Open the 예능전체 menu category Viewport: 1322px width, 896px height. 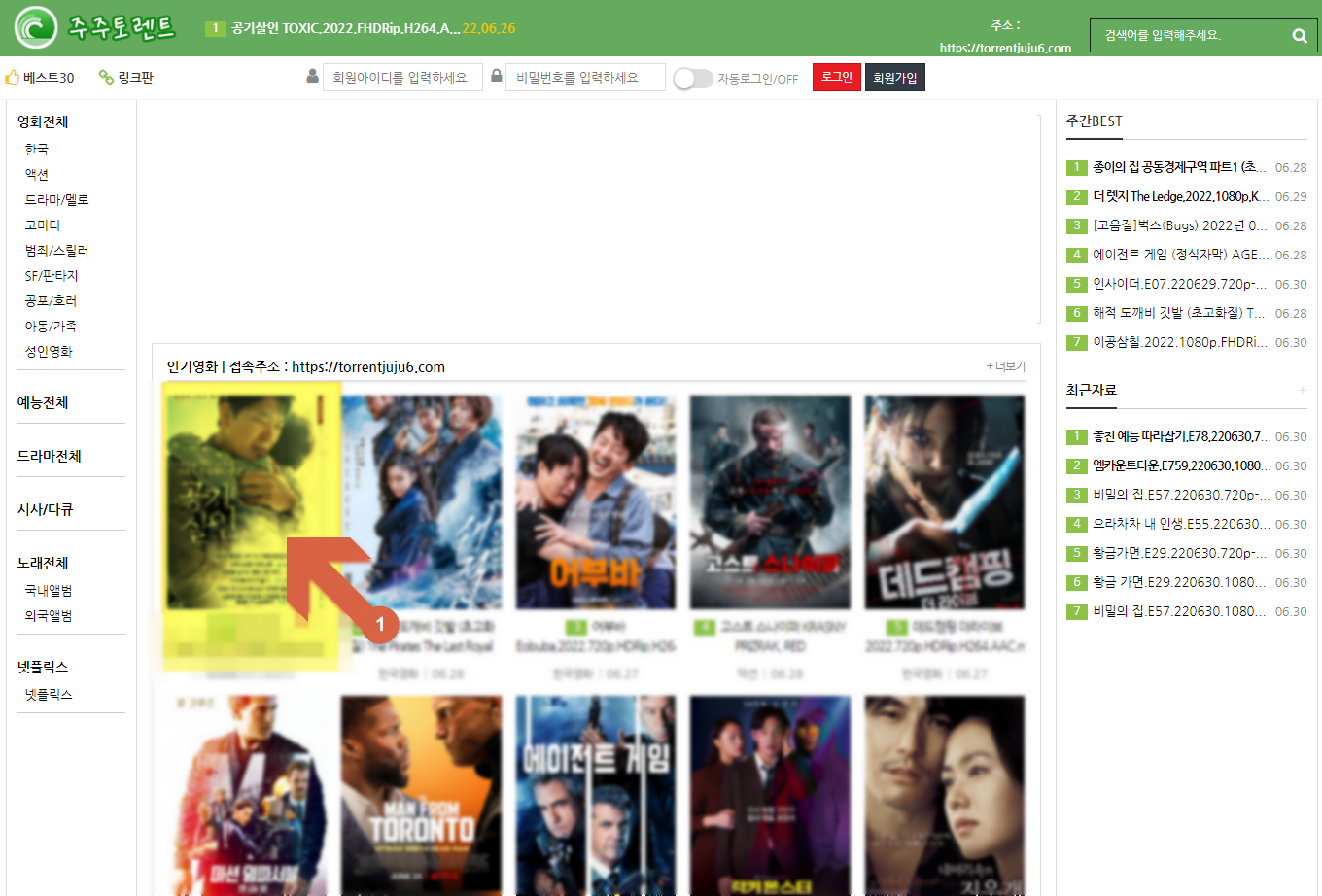click(43, 402)
